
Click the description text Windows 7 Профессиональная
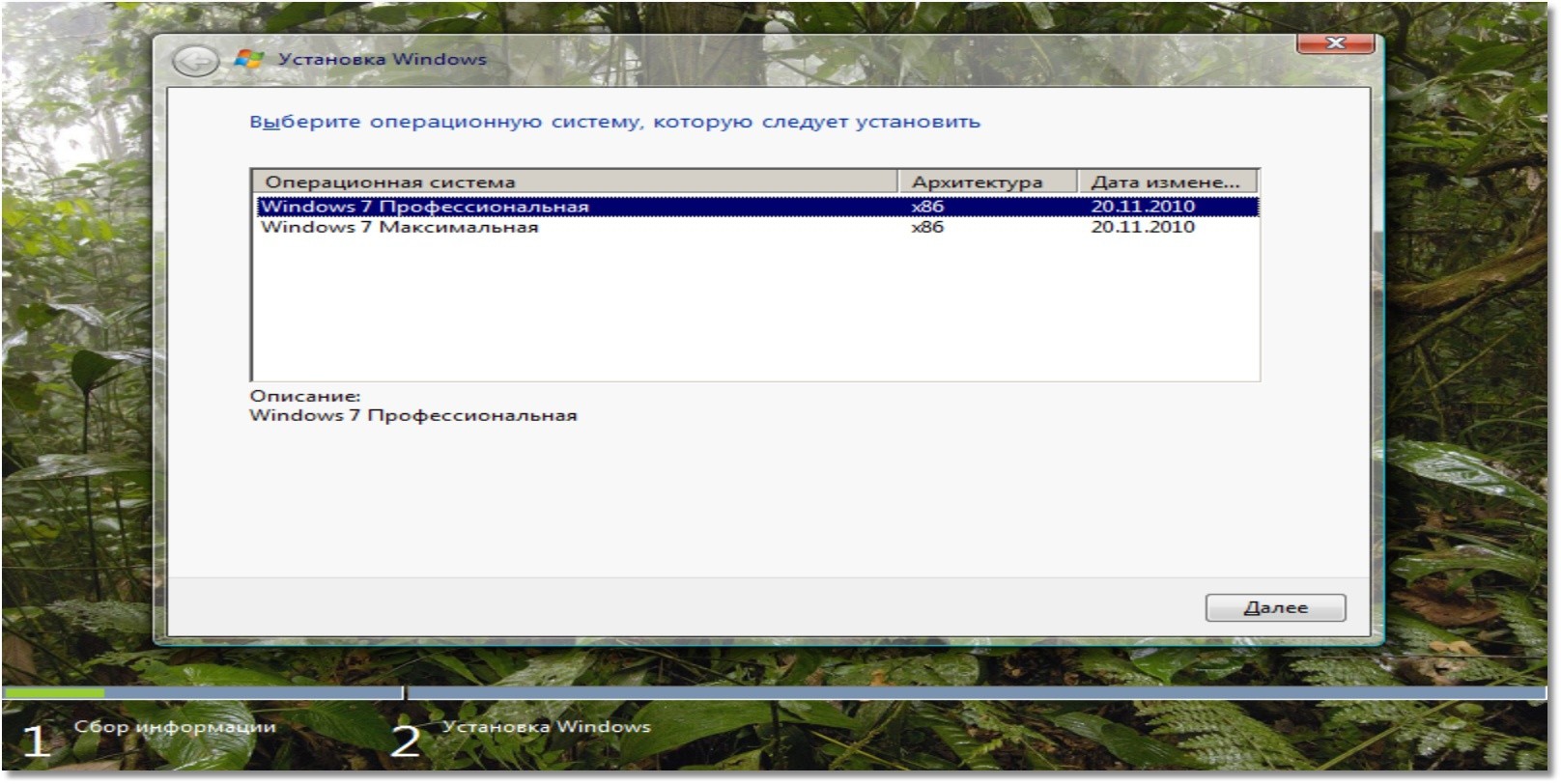click(413, 415)
